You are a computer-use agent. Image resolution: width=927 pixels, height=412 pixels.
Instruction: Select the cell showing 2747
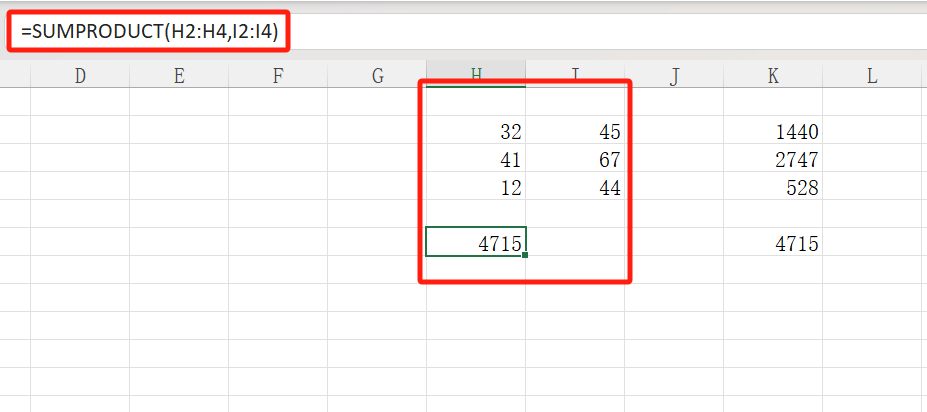point(773,159)
